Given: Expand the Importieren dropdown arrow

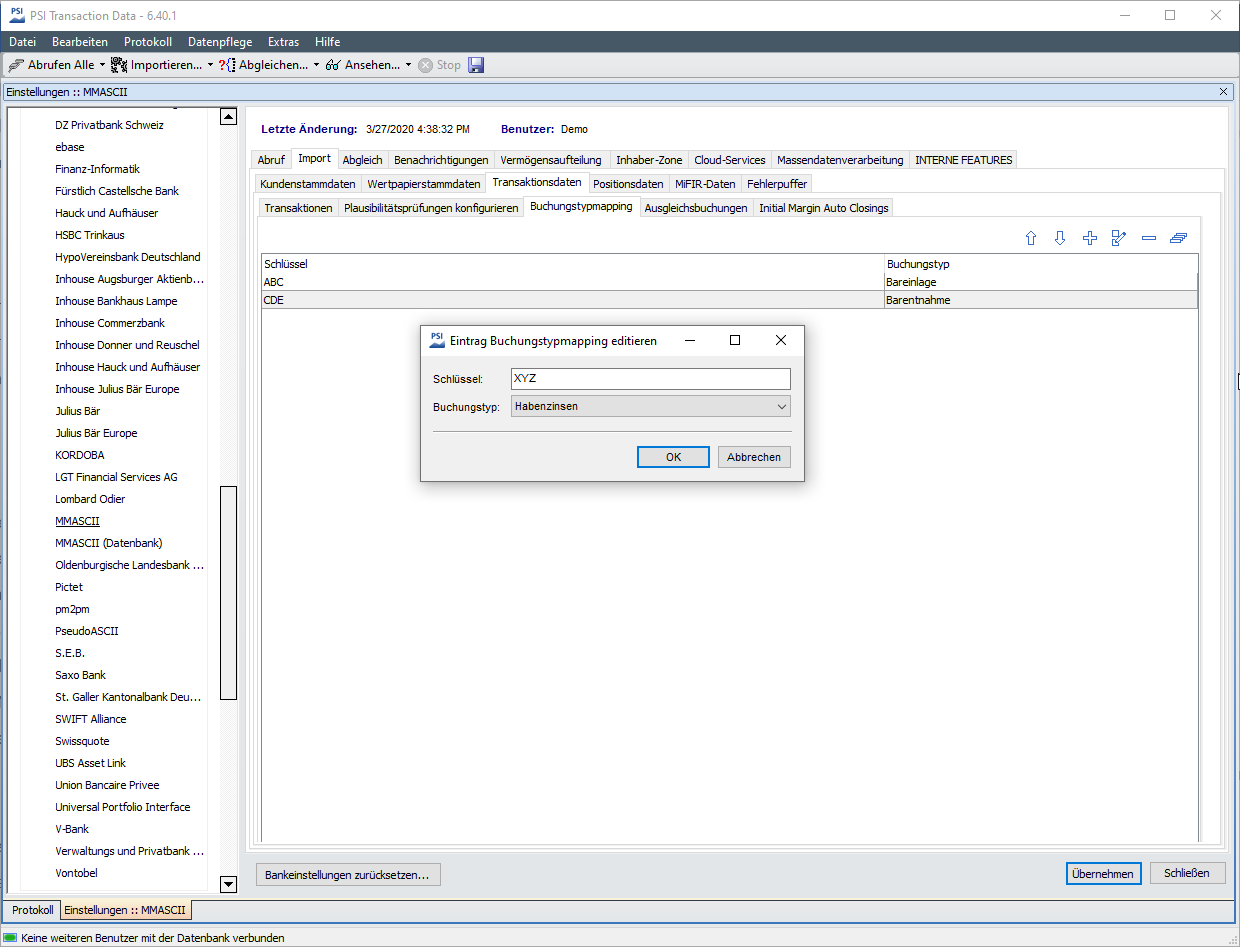Looking at the screenshot, I should click(210, 65).
